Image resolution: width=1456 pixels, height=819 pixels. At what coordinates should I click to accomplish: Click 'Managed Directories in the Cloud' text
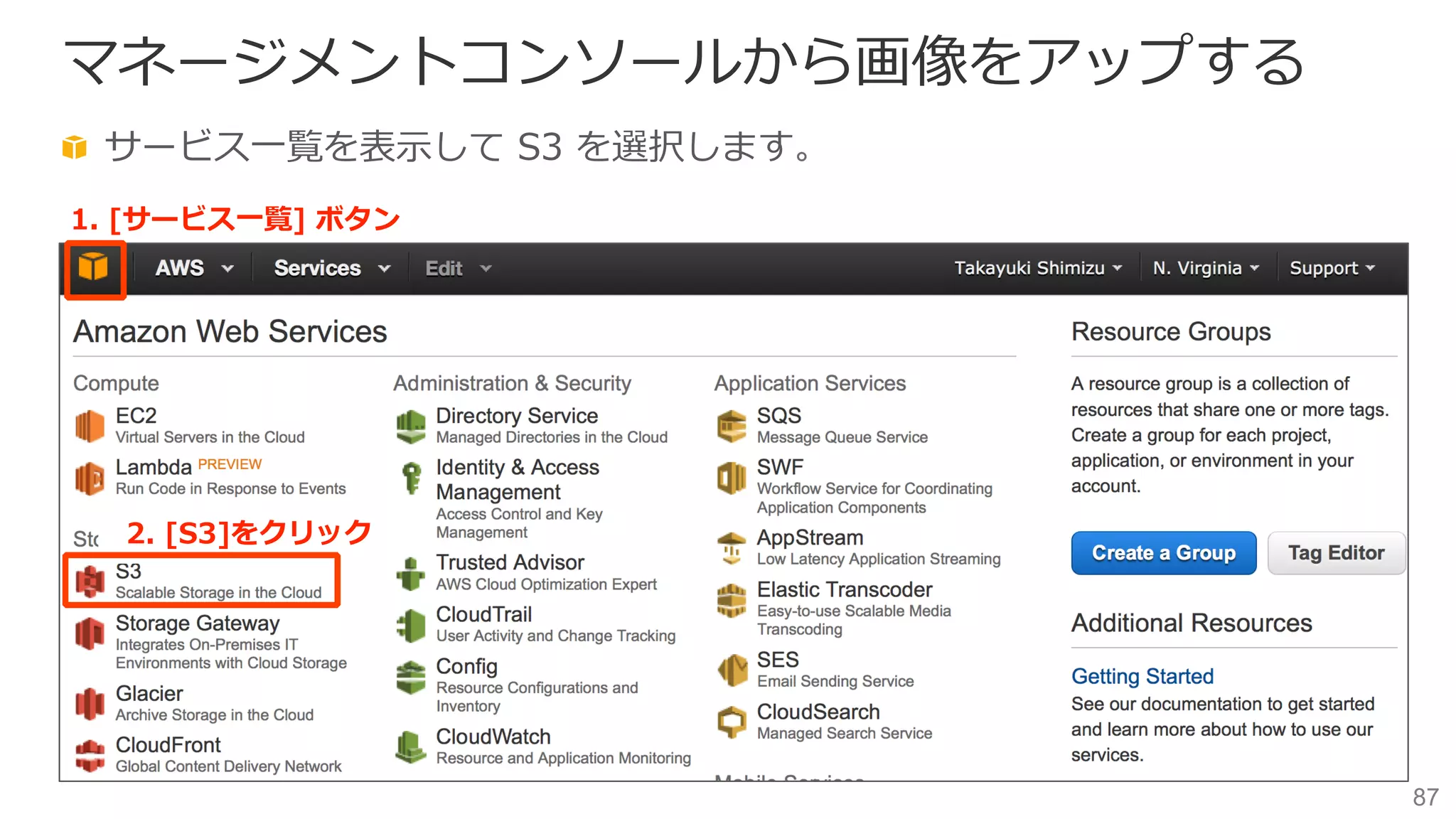point(552,437)
